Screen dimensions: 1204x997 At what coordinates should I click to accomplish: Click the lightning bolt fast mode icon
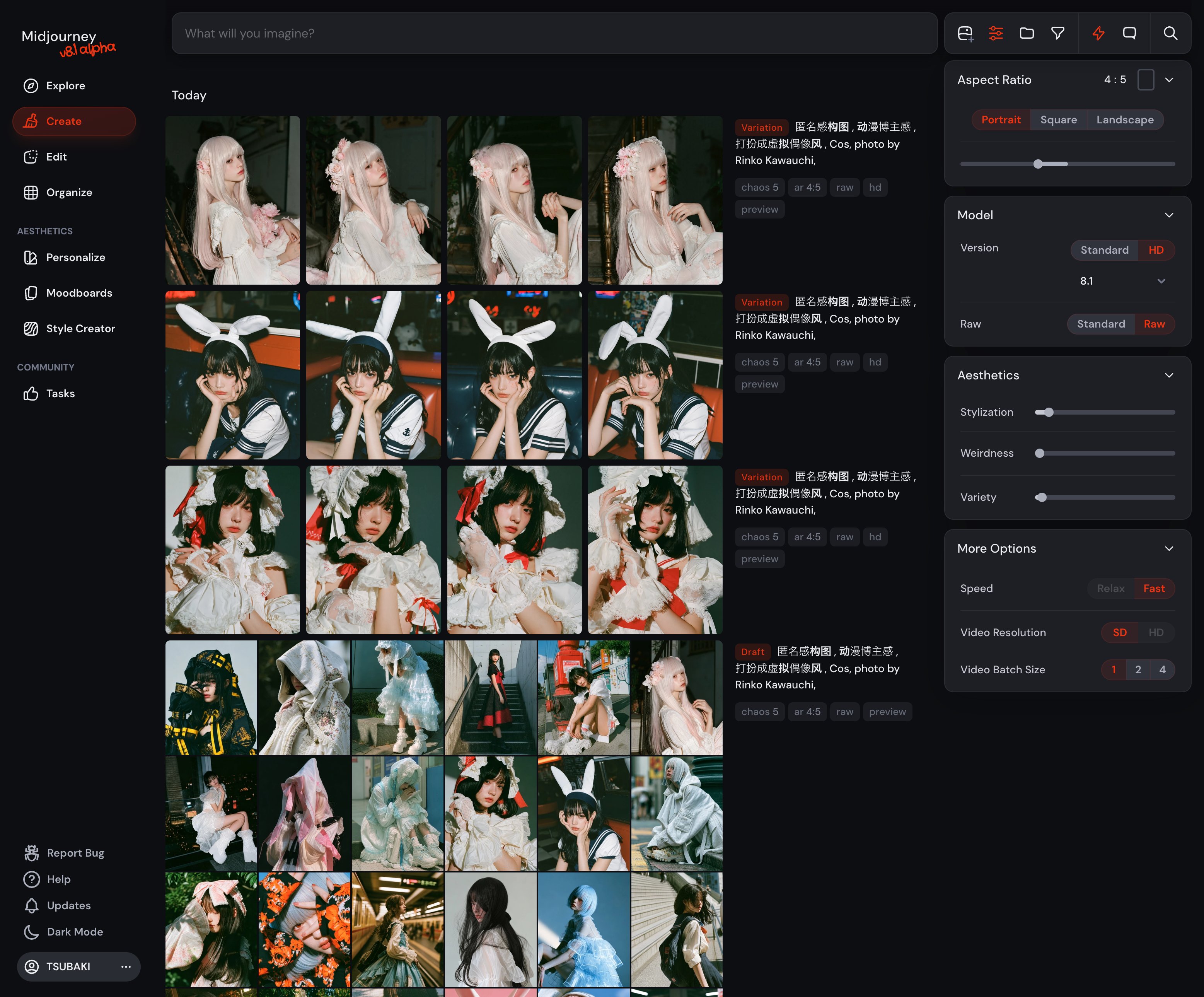tap(1098, 33)
